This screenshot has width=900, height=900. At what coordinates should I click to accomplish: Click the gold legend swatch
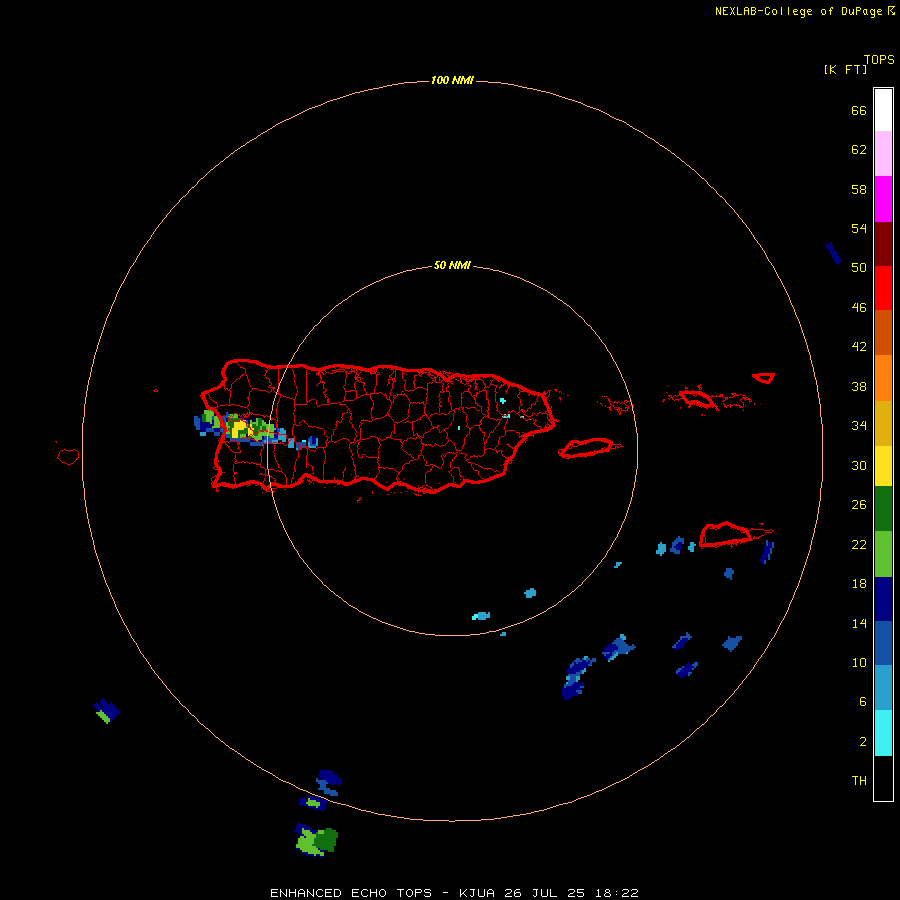click(x=883, y=423)
